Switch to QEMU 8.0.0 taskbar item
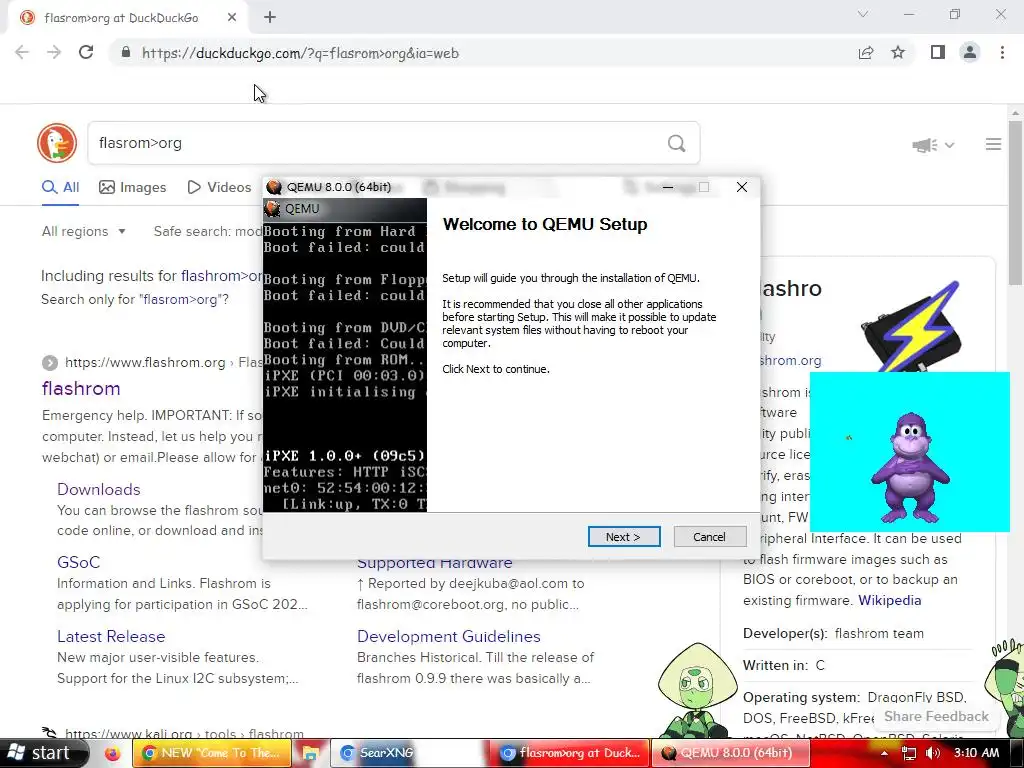Viewport: 1024px width, 768px height. (730, 753)
